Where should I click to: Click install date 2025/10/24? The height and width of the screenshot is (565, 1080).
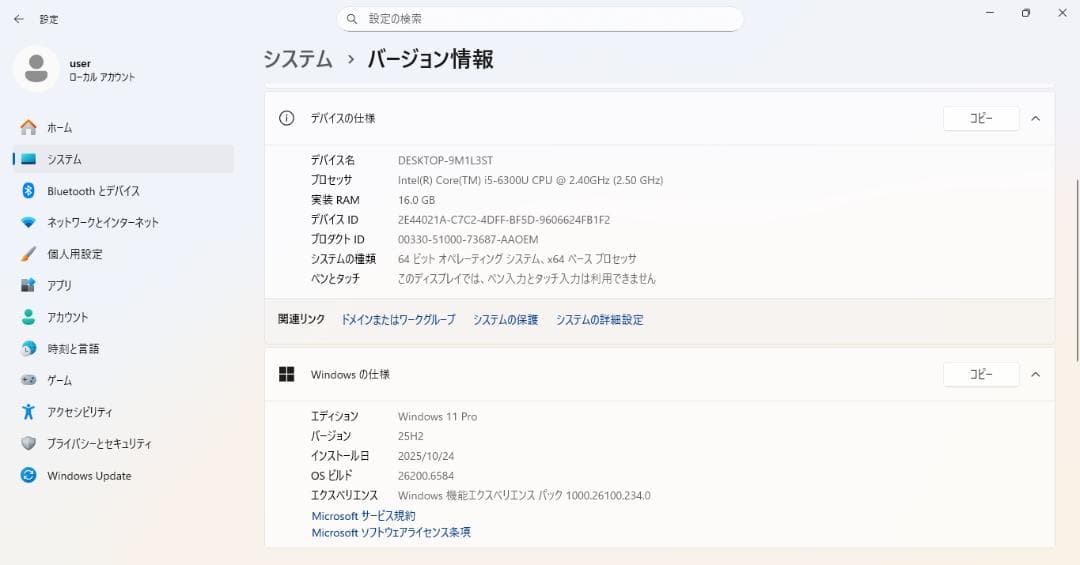pyautogui.click(x=426, y=456)
